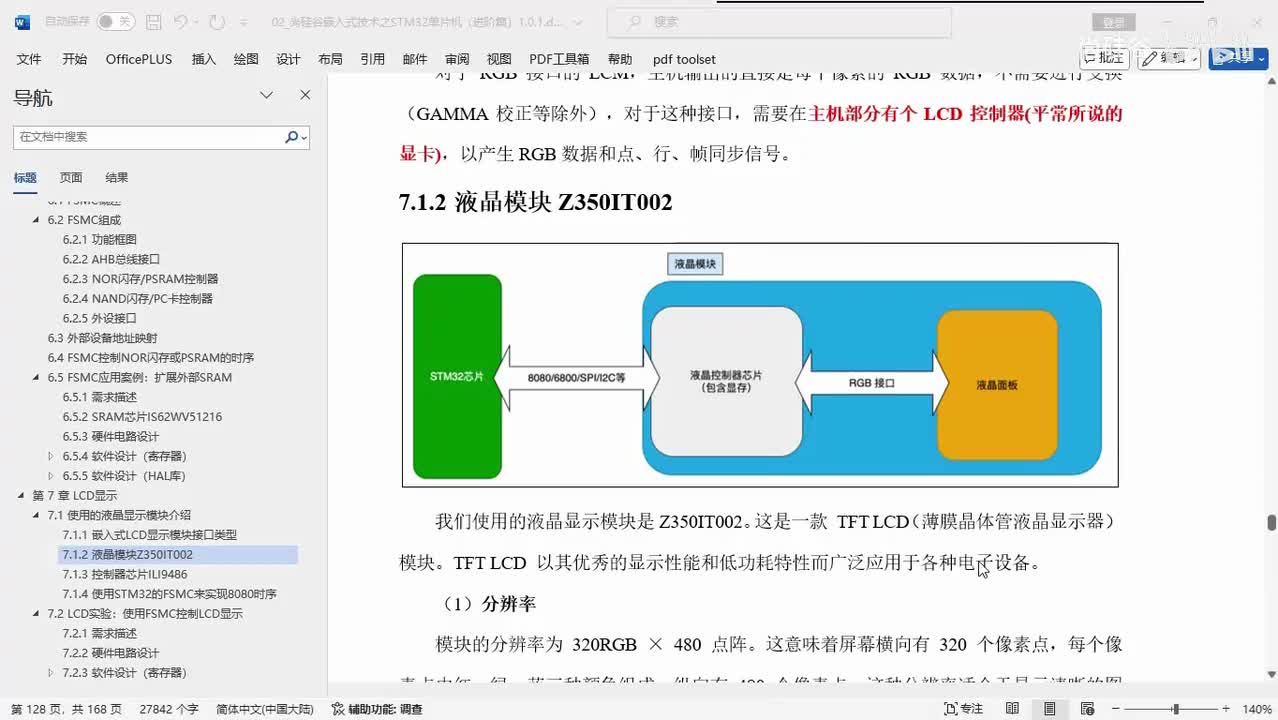Click the Save disk icon in title bar
The height and width of the screenshot is (720, 1278).
[x=152, y=21]
